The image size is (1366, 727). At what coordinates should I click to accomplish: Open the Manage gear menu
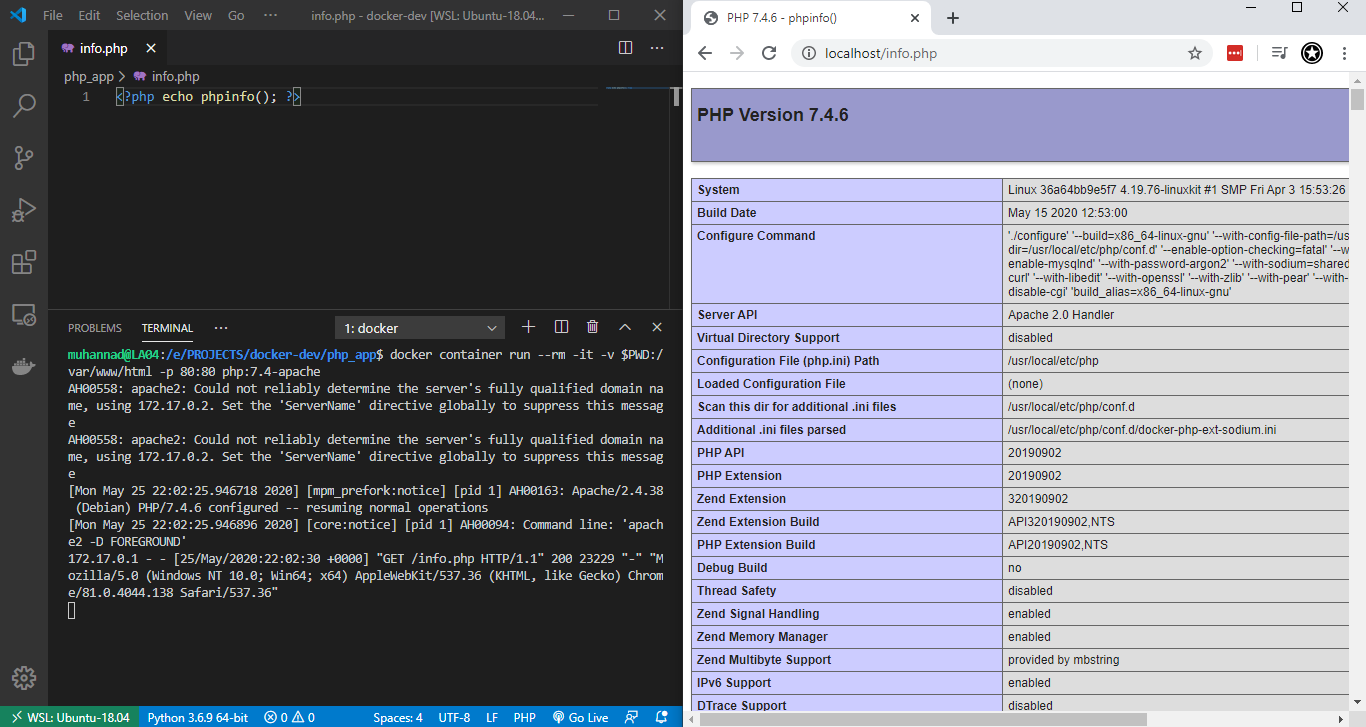tap(24, 677)
